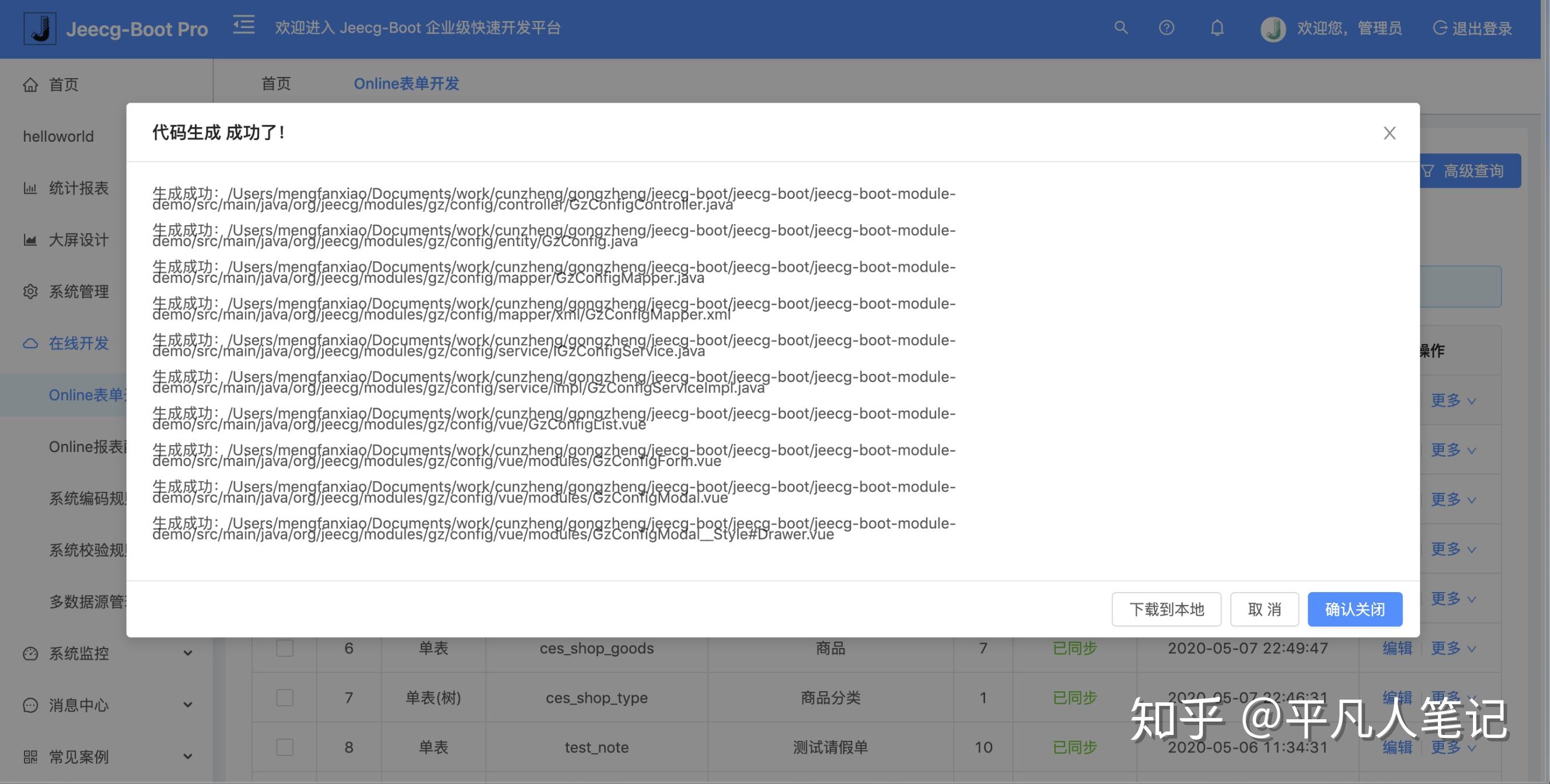The height and width of the screenshot is (784, 1550).
Task: Click the 统计报表 chart icon
Action: [31, 188]
